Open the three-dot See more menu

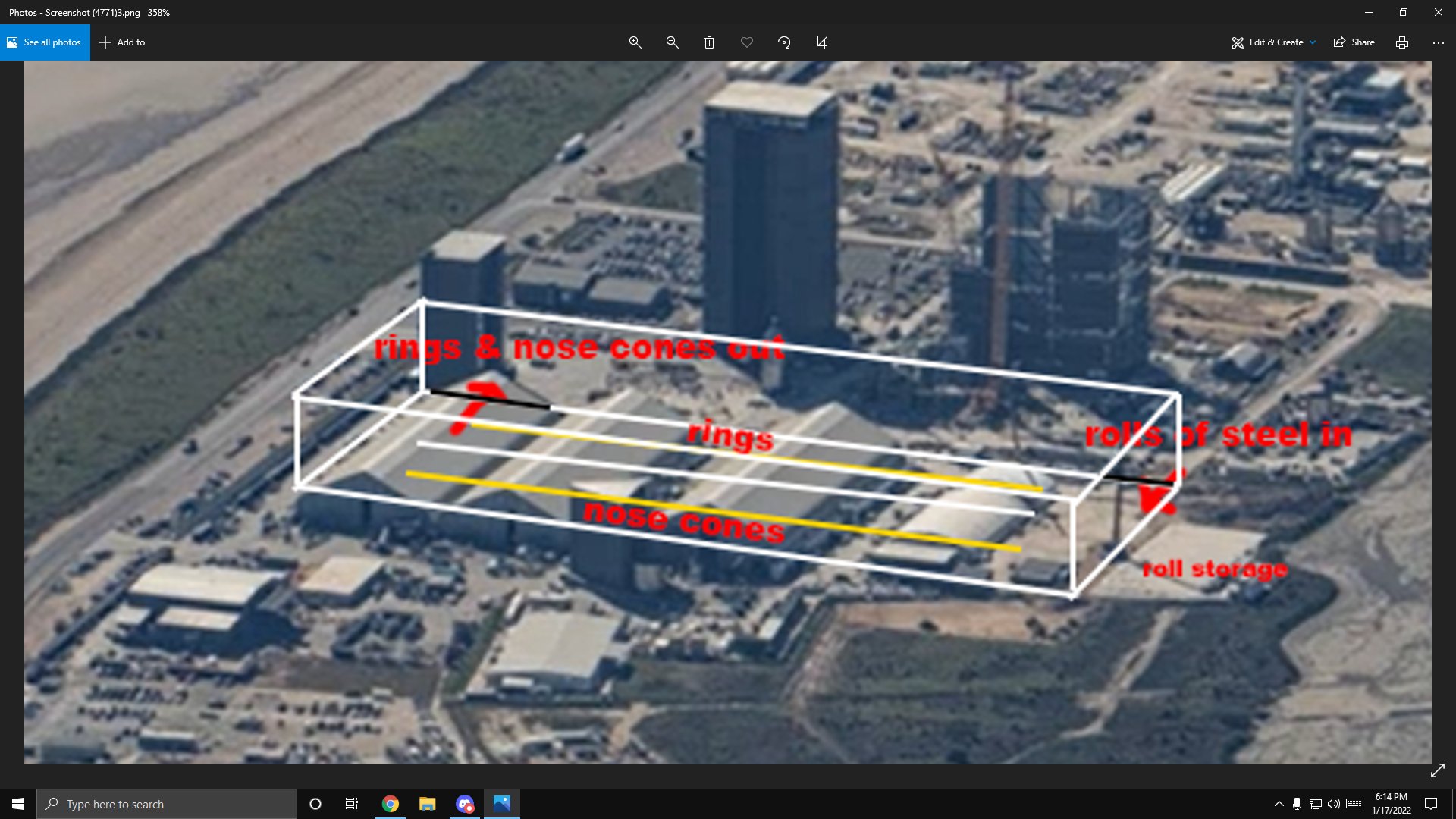point(1439,42)
